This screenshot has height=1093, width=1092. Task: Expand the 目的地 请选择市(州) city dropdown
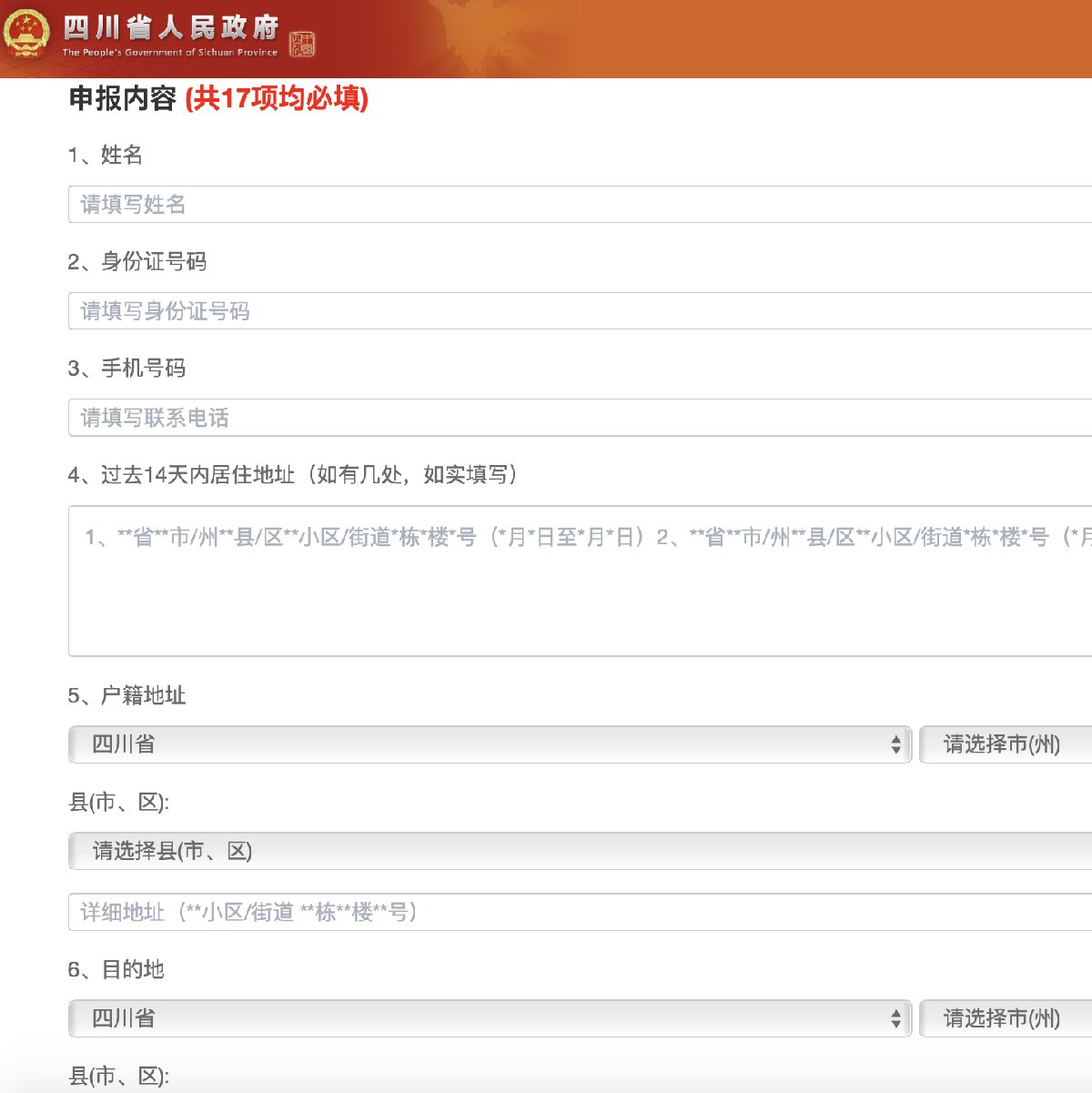pos(1006,1018)
